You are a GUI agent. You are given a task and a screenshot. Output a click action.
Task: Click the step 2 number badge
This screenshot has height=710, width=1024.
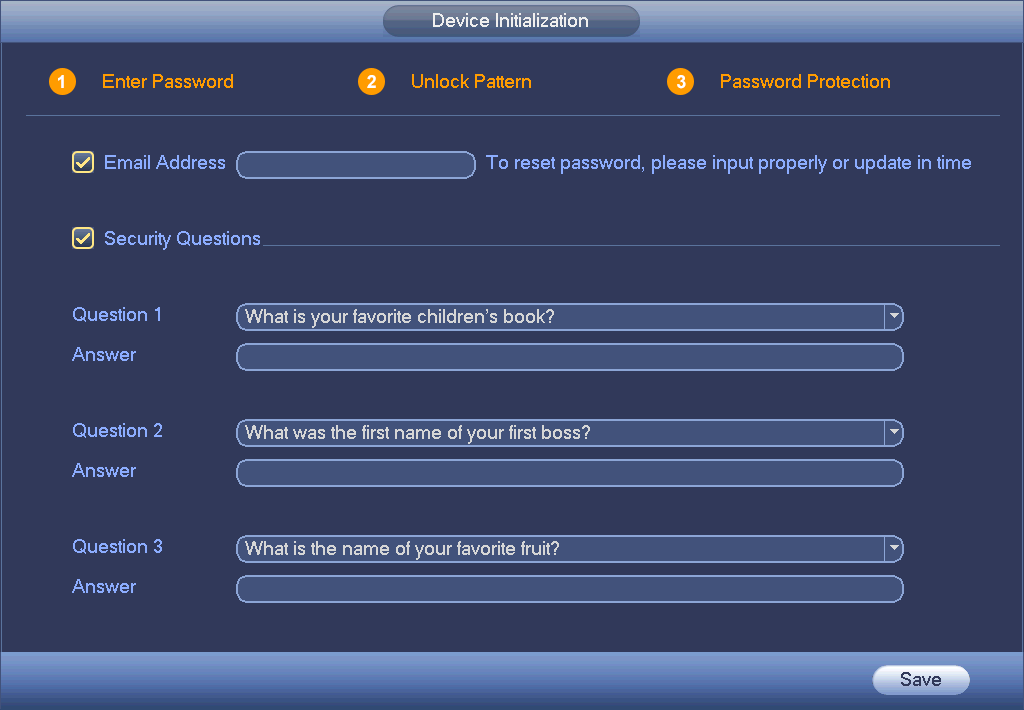371,82
